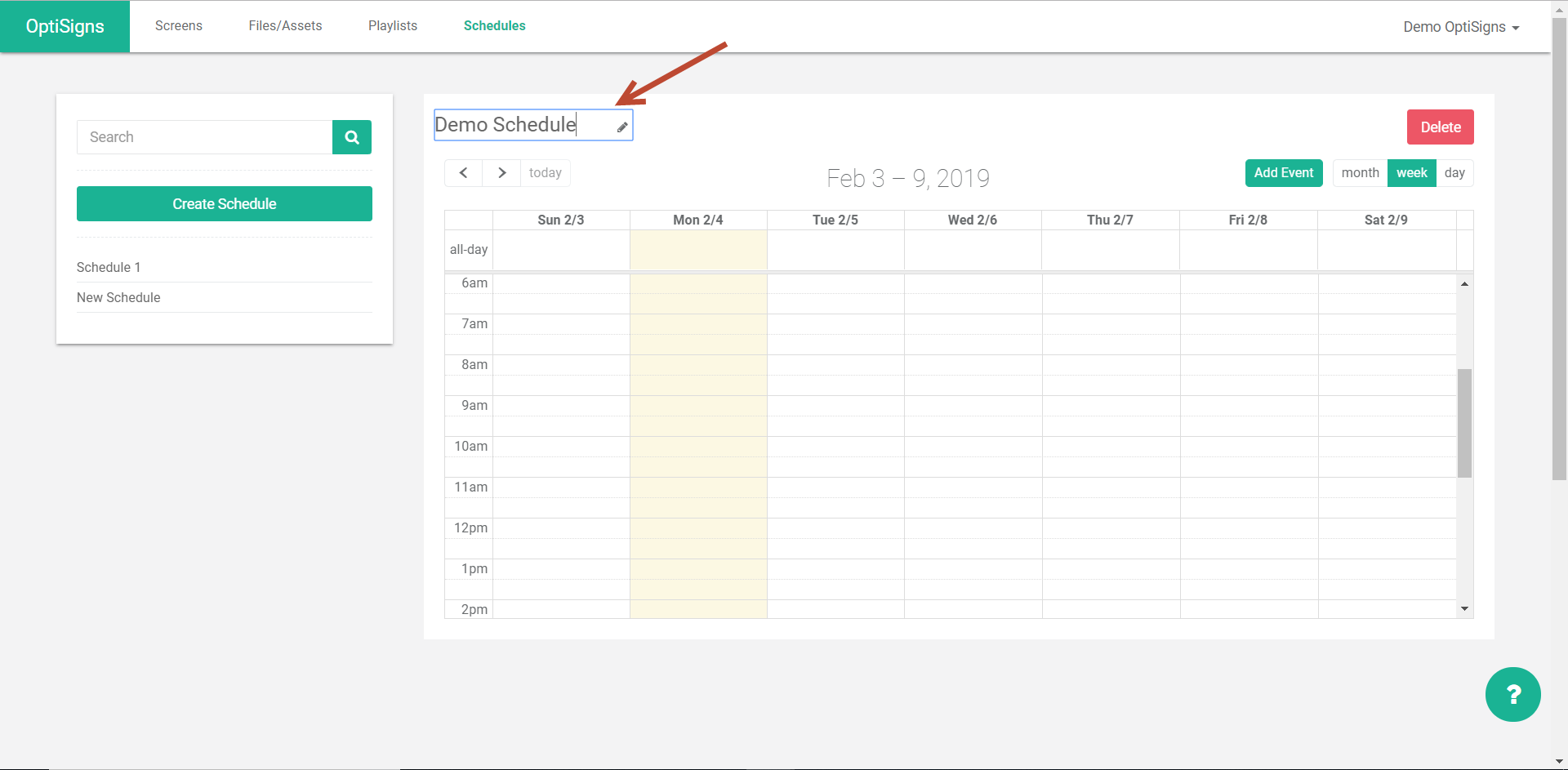1568x770 pixels.
Task: Select the week view button
Action: [1411, 173]
